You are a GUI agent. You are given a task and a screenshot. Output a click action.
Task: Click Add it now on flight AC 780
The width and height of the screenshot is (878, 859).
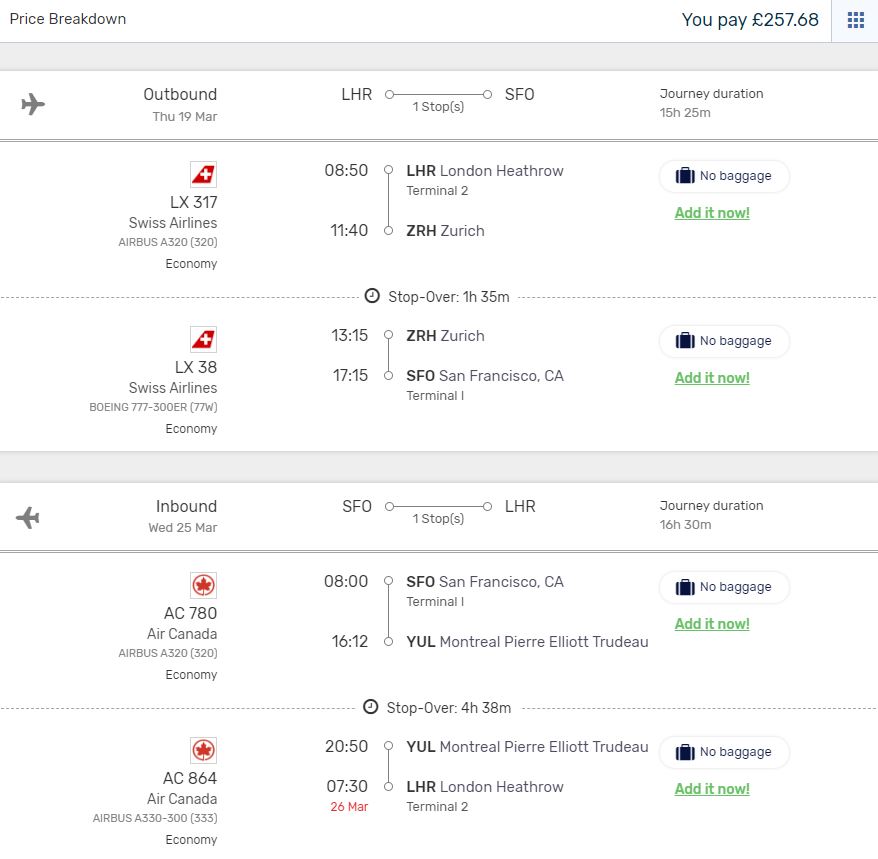coord(711,624)
